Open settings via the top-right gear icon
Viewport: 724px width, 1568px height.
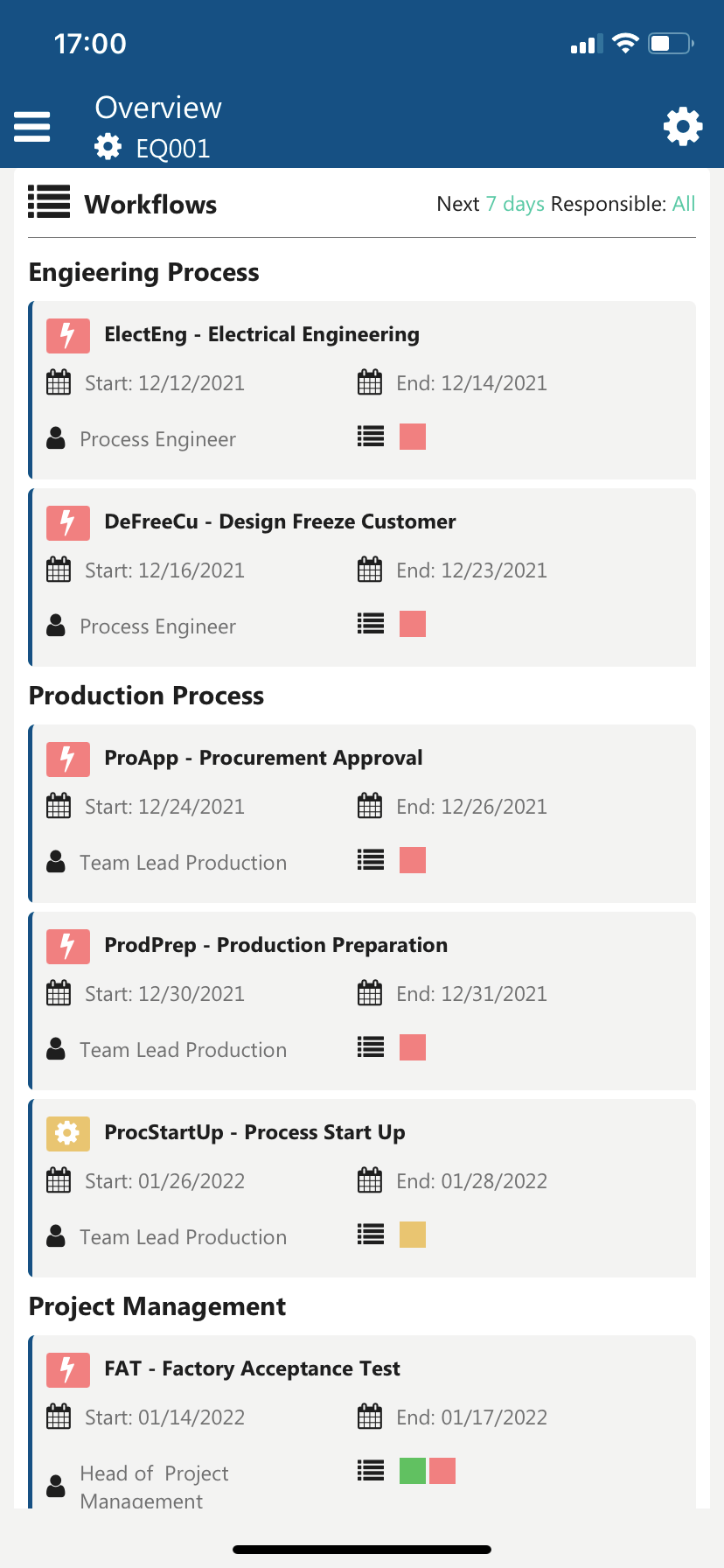tap(683, 127)
